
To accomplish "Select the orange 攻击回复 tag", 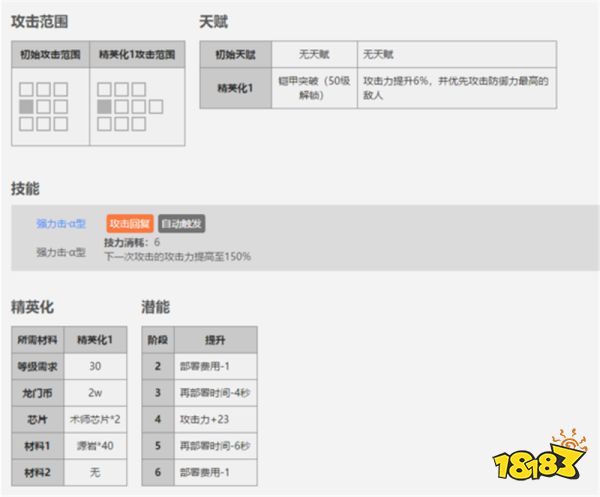I will 129,224.
